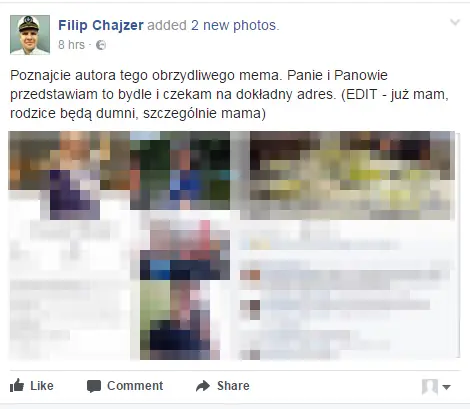470x409 pixels.
Task: Click the Share arrow icon
Action: tap(203, 386)
